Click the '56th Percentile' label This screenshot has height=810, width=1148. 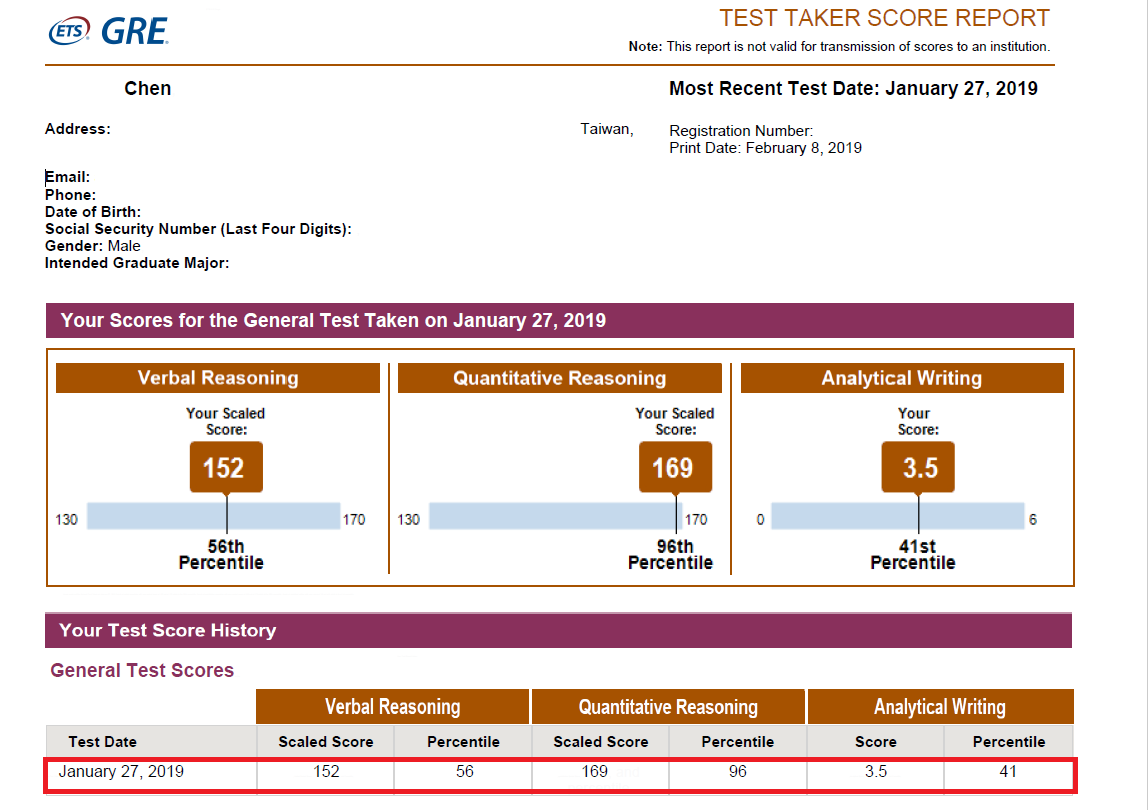[x=222, y=554]
